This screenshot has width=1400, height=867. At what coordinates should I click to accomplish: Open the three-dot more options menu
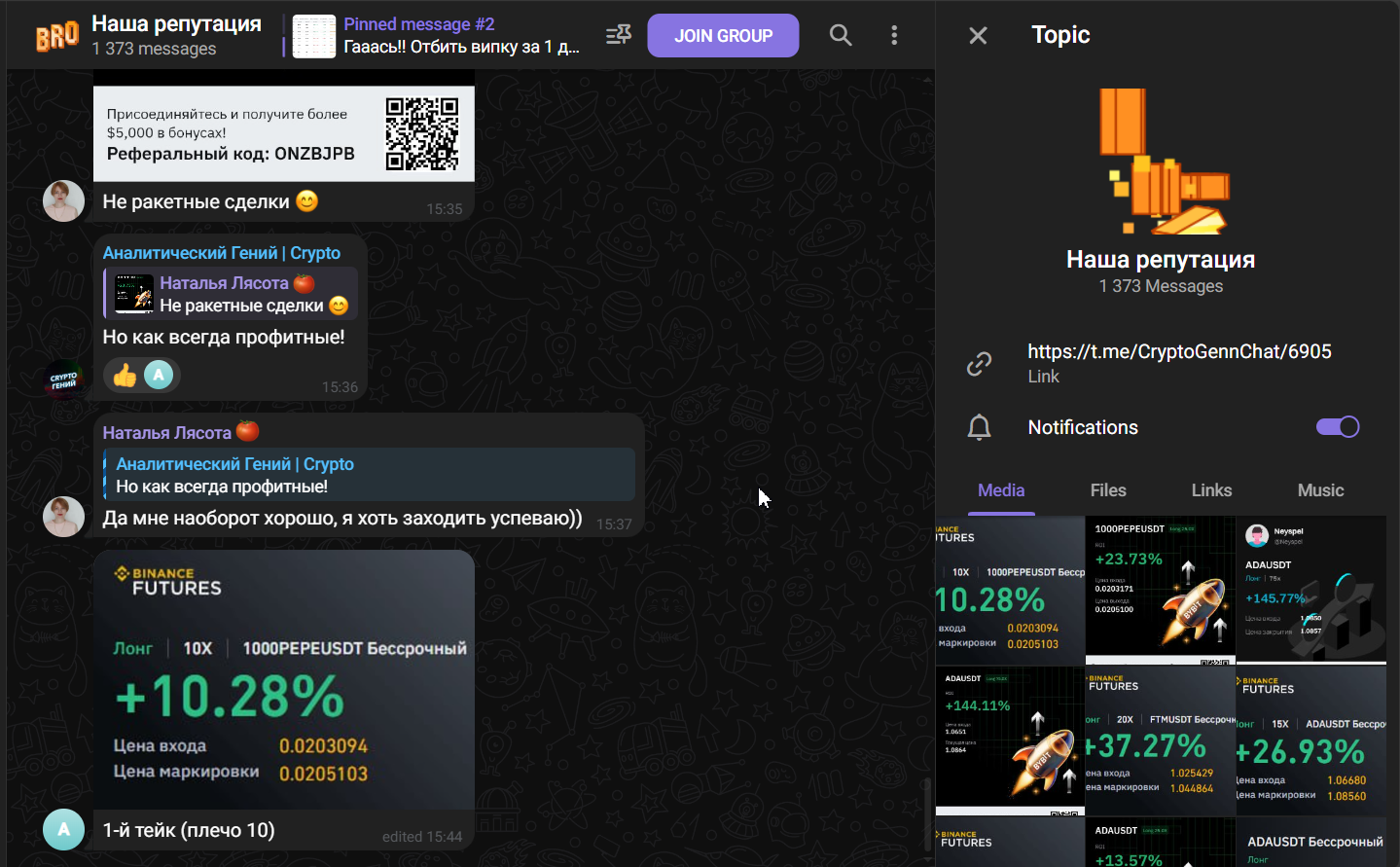pyautogui.click(x=894, y=35)
